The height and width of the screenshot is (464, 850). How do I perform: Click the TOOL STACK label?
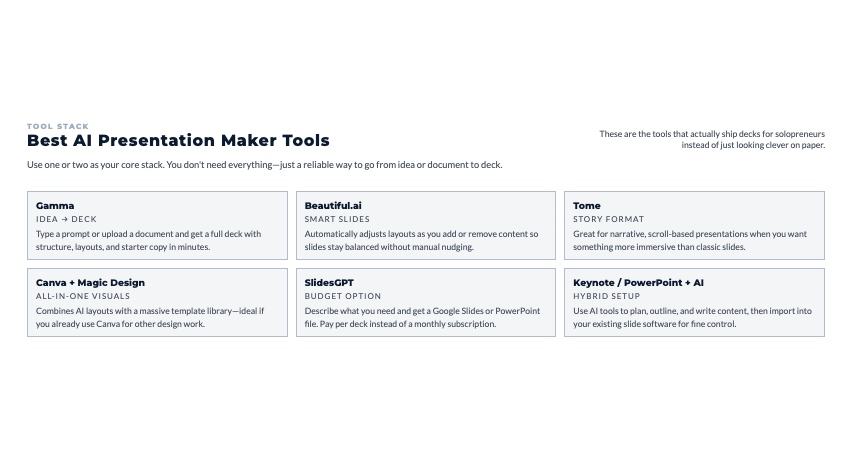[x=58, y=126]
